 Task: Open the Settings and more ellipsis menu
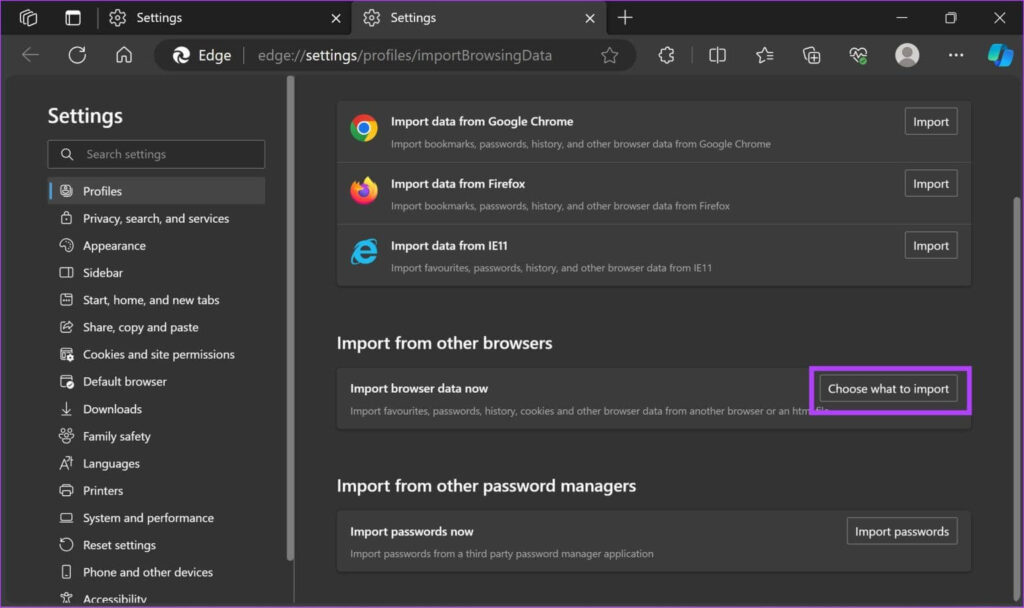954,55
